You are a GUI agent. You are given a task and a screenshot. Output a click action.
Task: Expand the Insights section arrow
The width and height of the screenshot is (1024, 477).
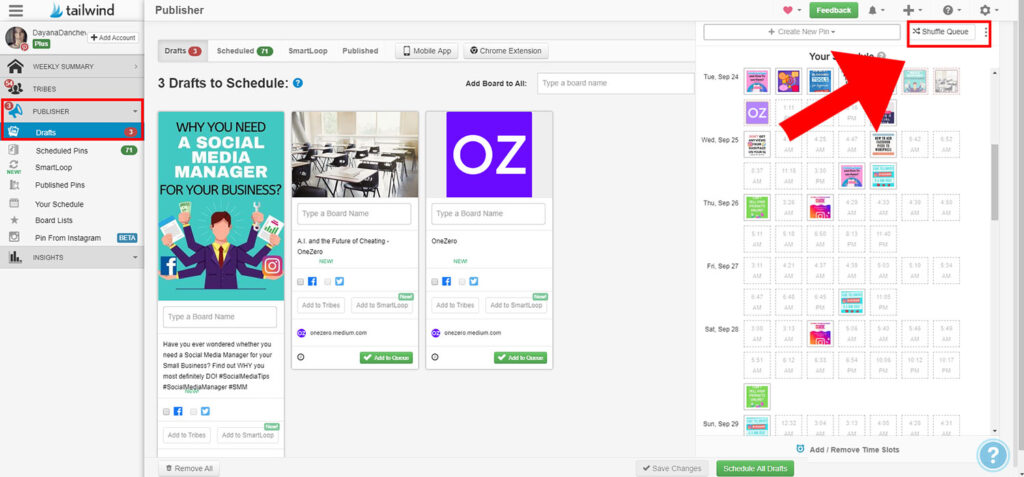pyautogui.click(x=135, y=257)
